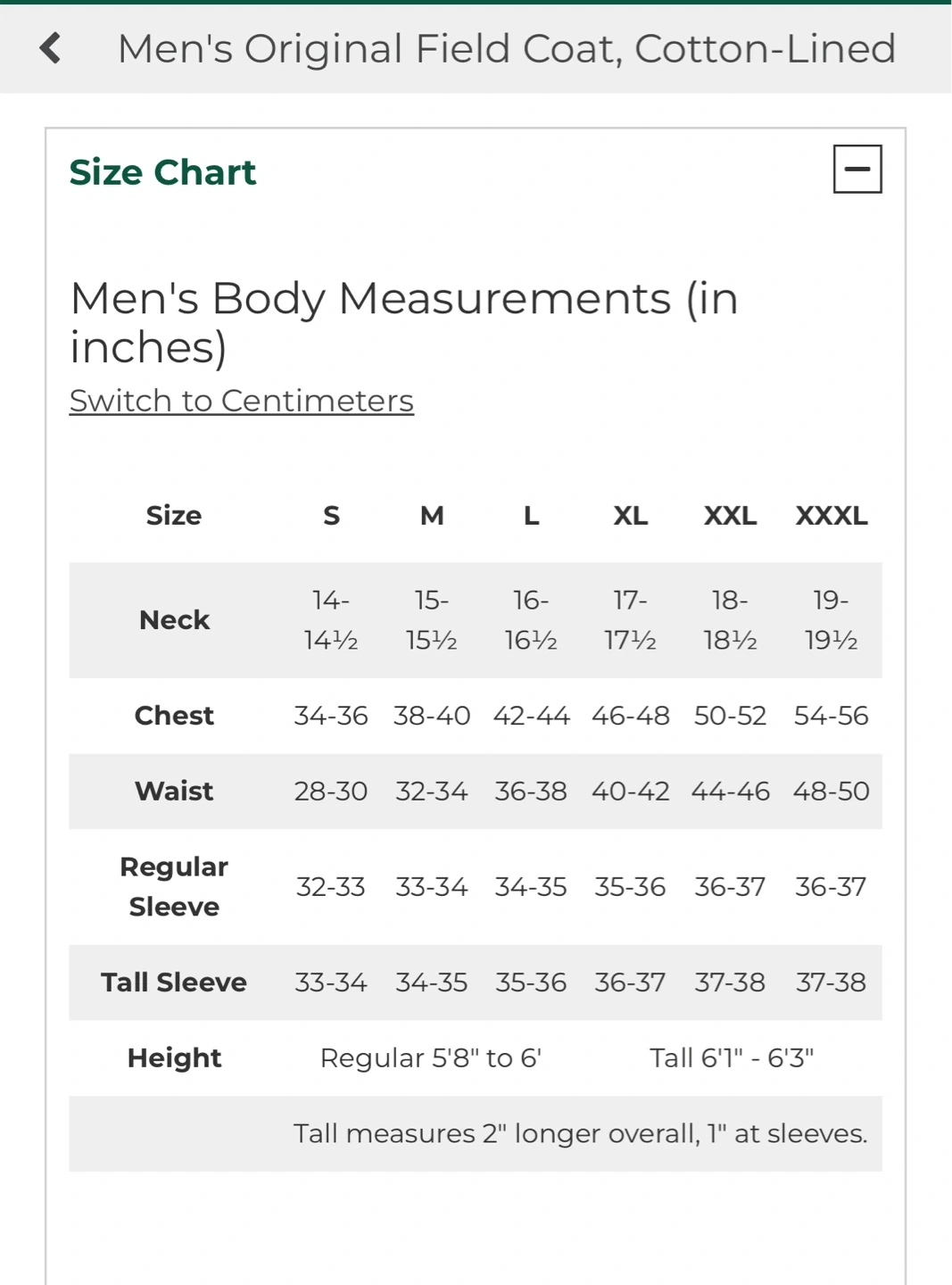Click the Switch to Centimeters link
The image size is (952, 1285).
tap(241, 401)
